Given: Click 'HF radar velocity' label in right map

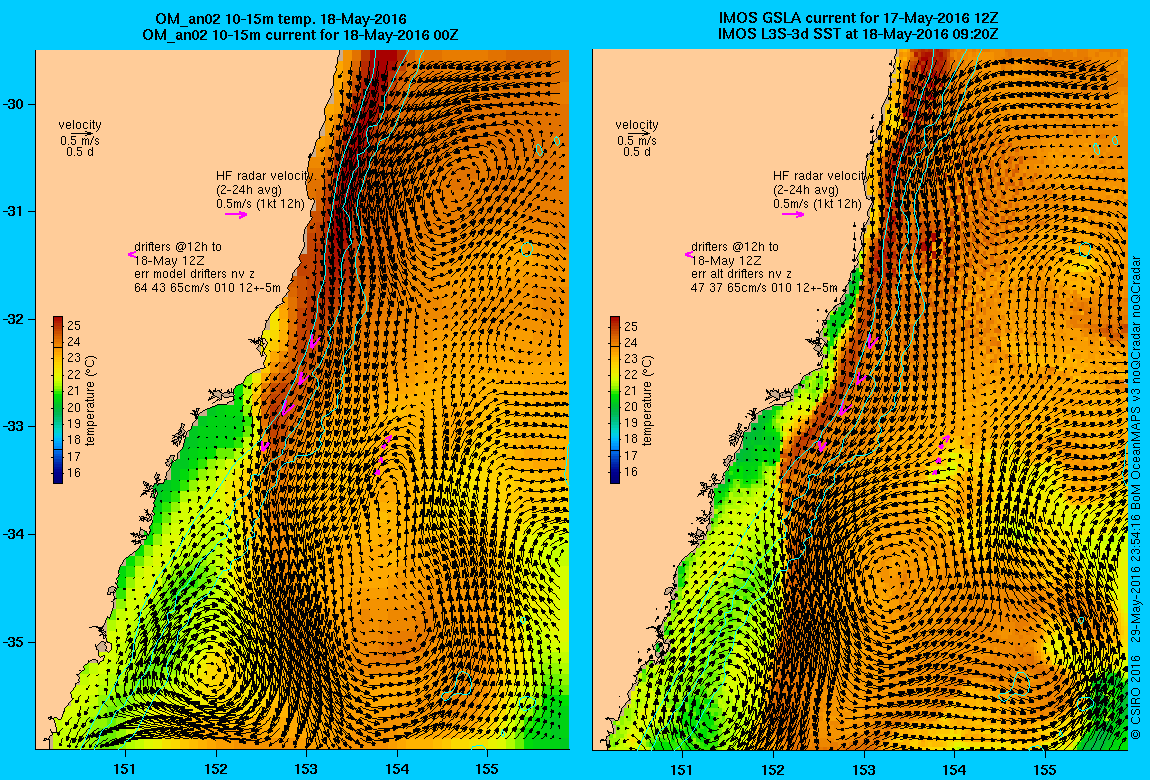Looking at the screenshot, I should point(821,176).
